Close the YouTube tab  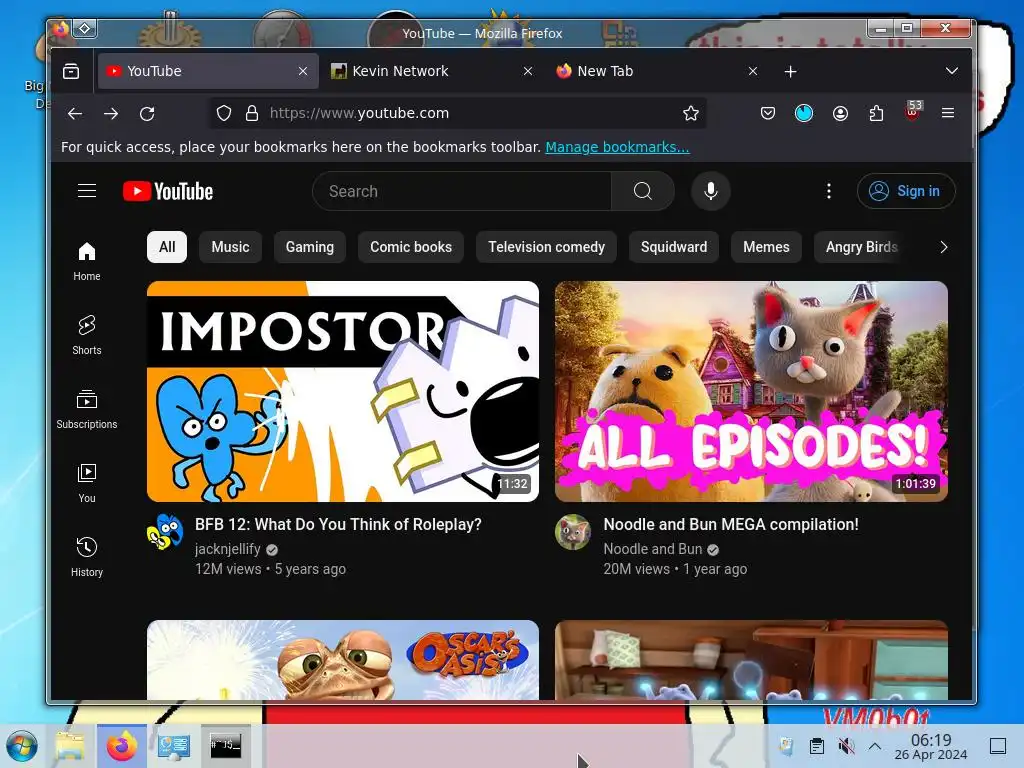pos(303,71)
